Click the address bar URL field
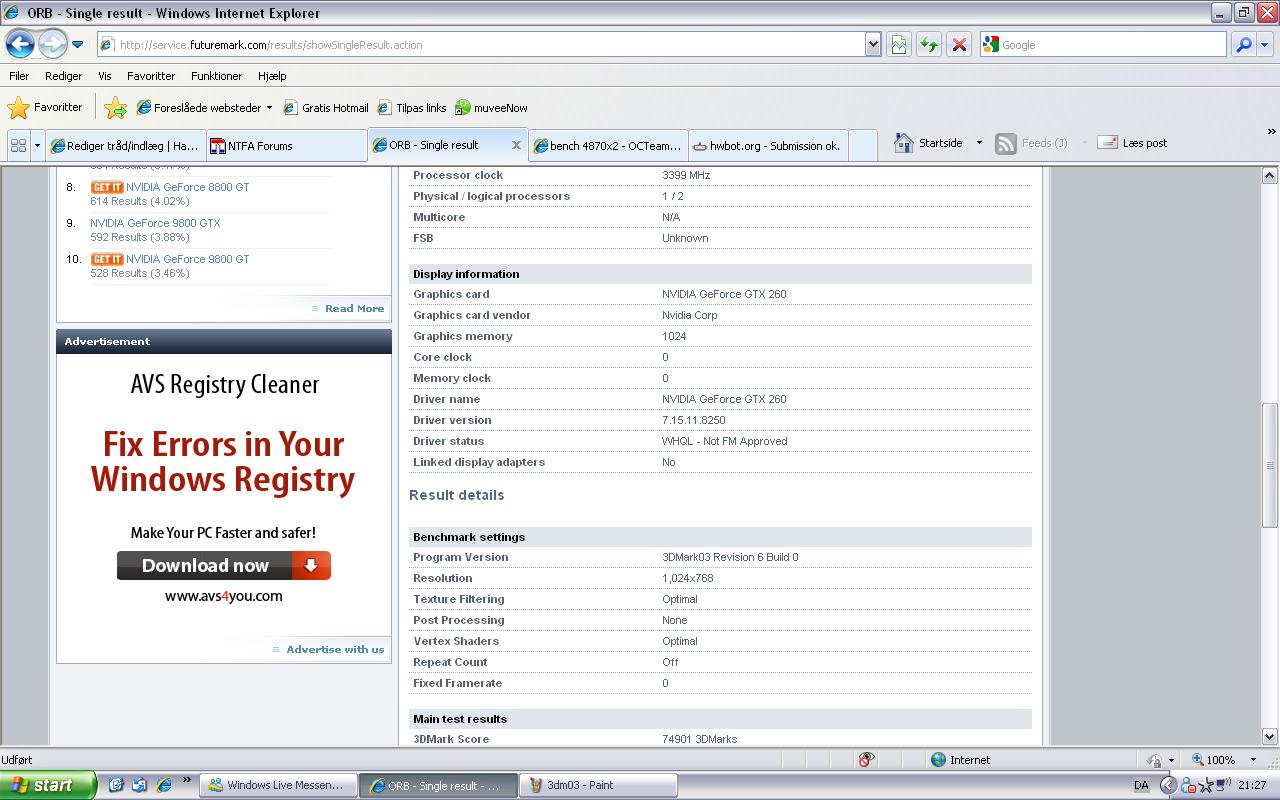1280x800 pixels. click(482, 45)
